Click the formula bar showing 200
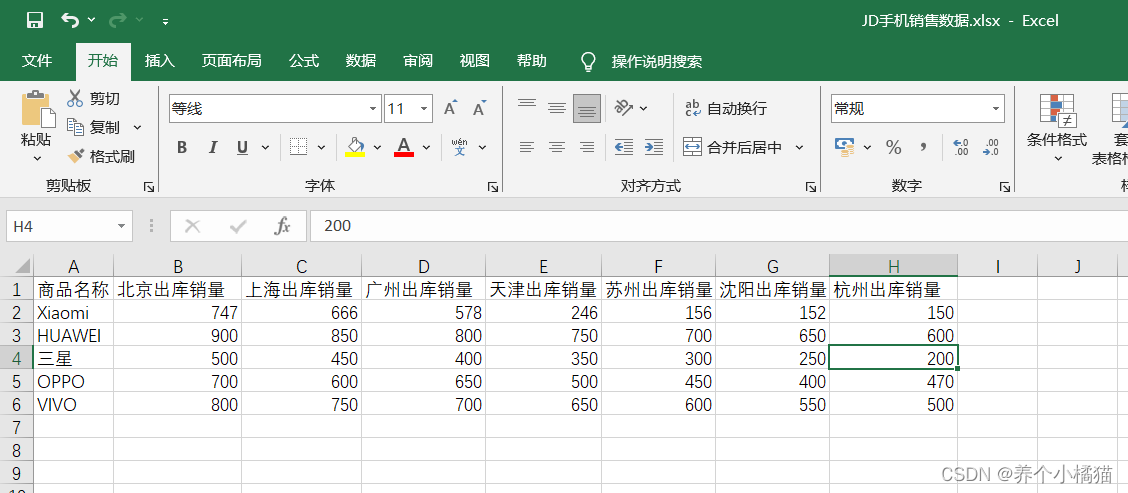Screen dimensions: 1128x493 tap(718, 226)
